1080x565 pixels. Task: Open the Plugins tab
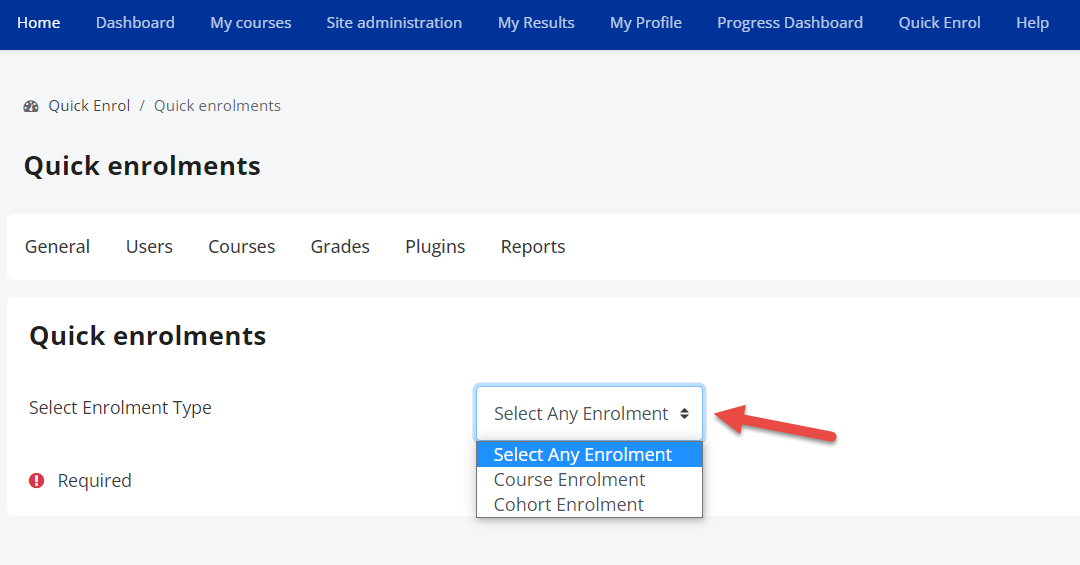tap(435, 247)
